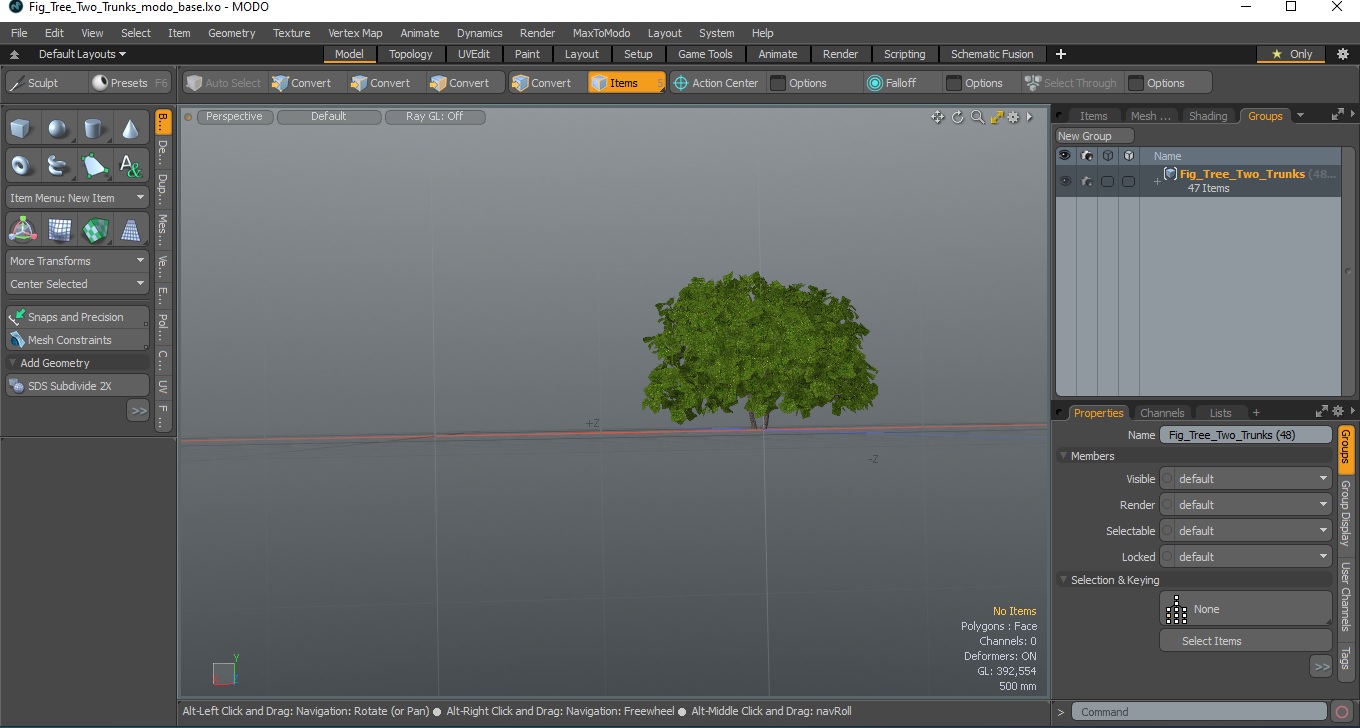The image size is (1360, 728).
Task: Open the Presets browser
Action: (x=129, y=83)
